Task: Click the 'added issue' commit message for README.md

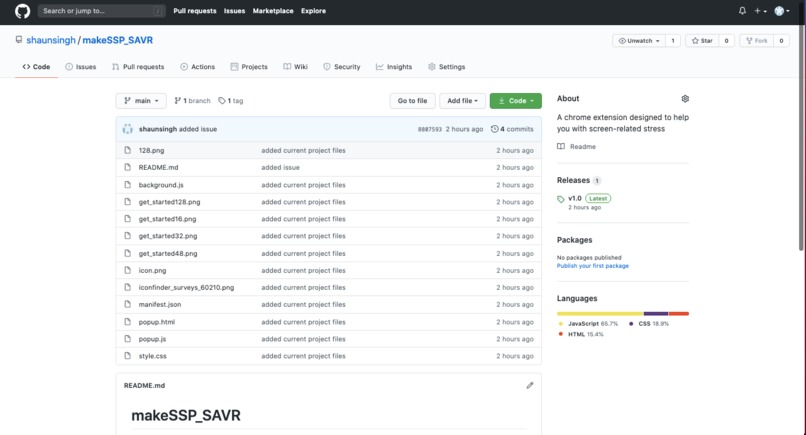Action: (x=280, y=168)
